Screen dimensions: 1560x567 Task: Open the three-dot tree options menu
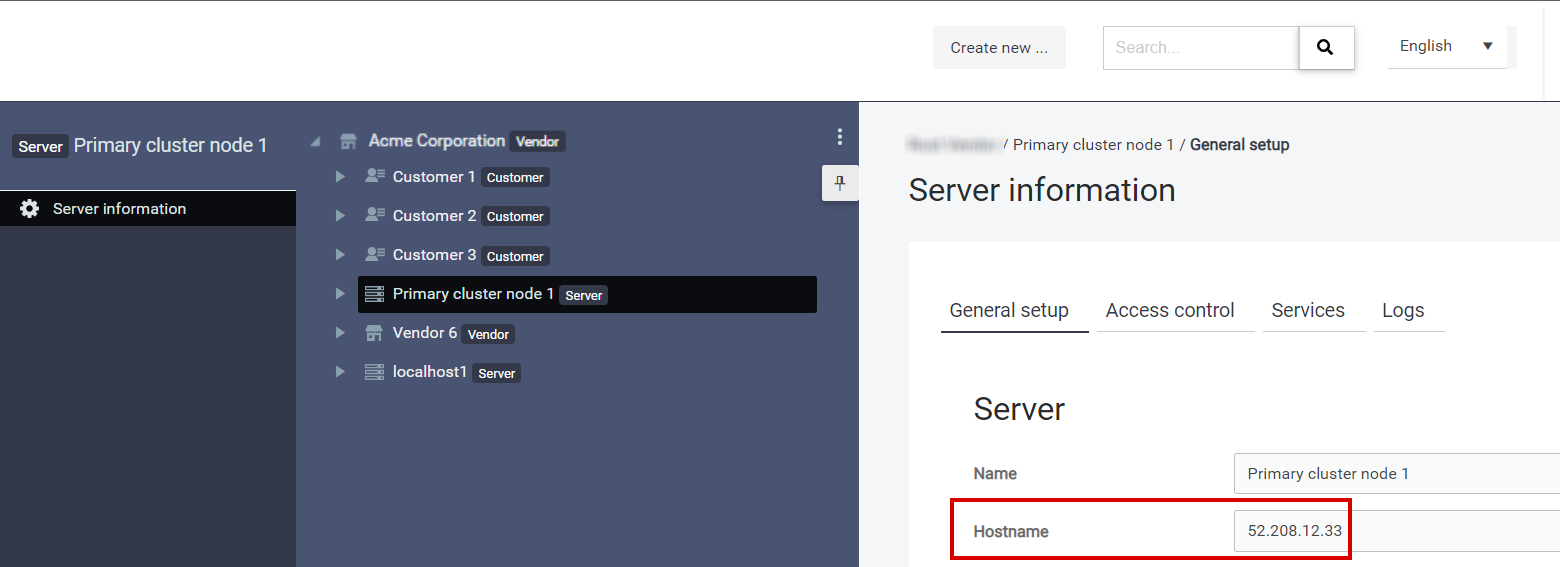tap(839, 137)
